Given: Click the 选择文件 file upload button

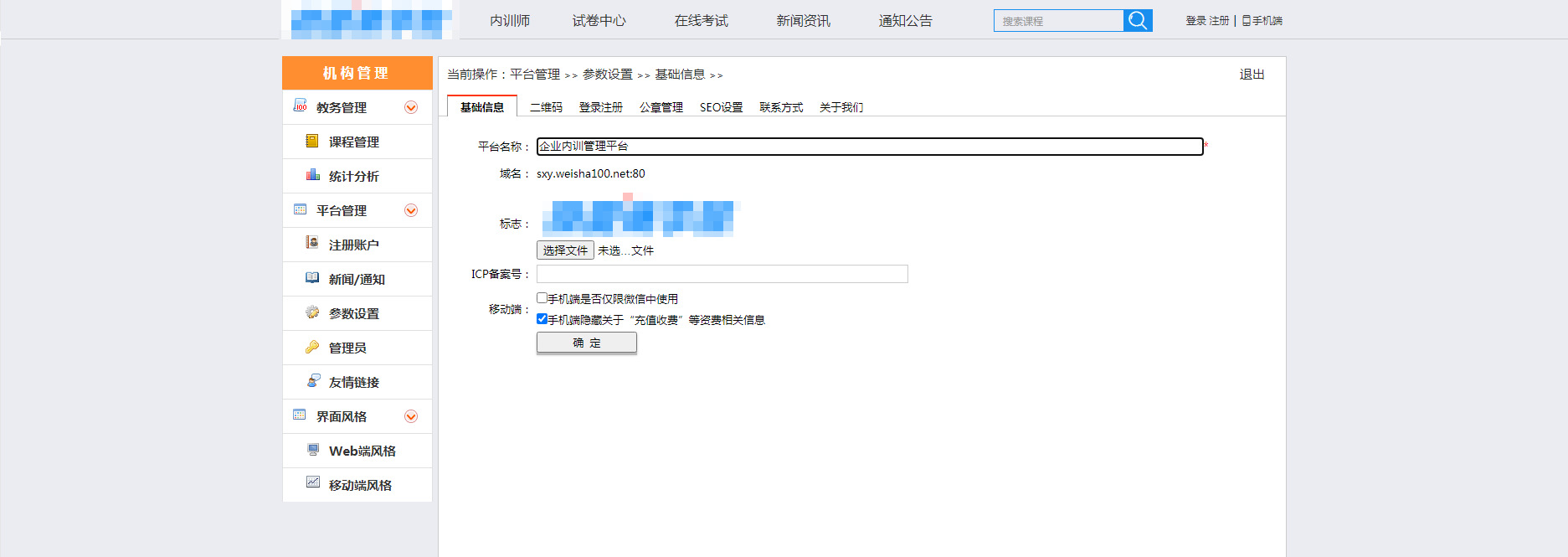Looking at the screenshot, I should point(565,250).
